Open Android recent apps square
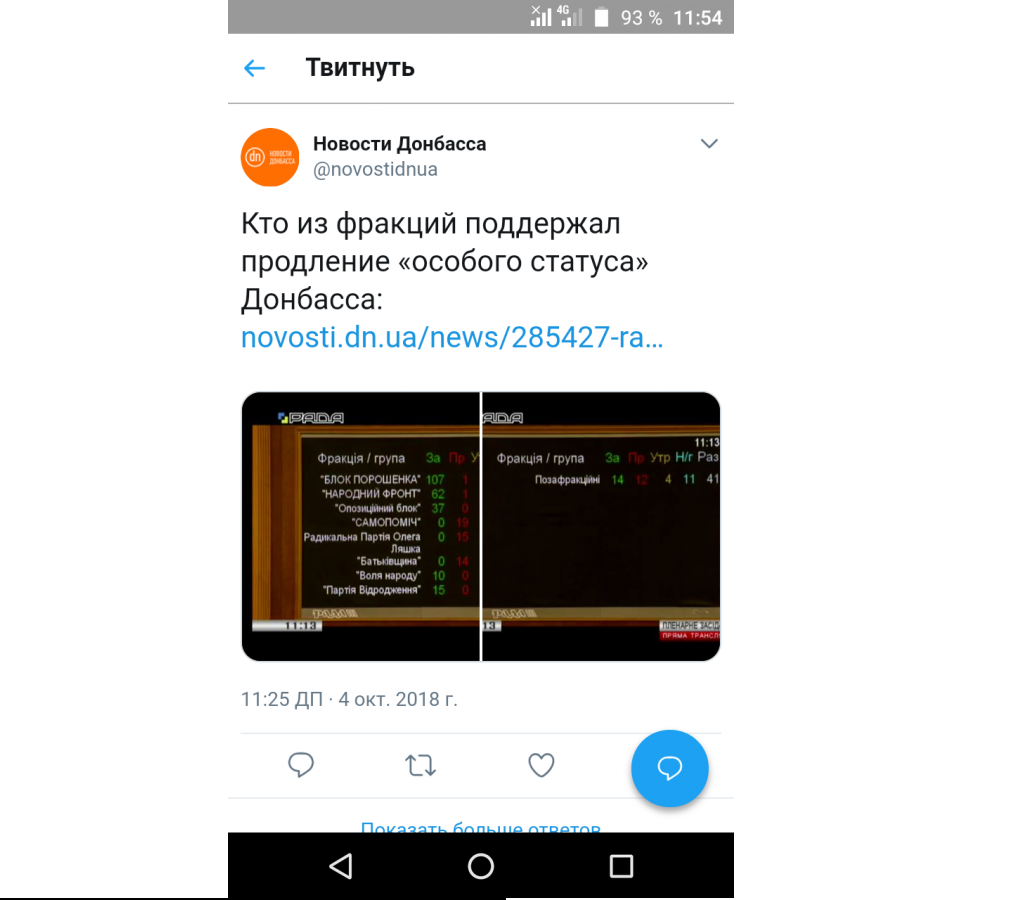The height and width of the screenshot is (900, 1022). pos(621,866)
